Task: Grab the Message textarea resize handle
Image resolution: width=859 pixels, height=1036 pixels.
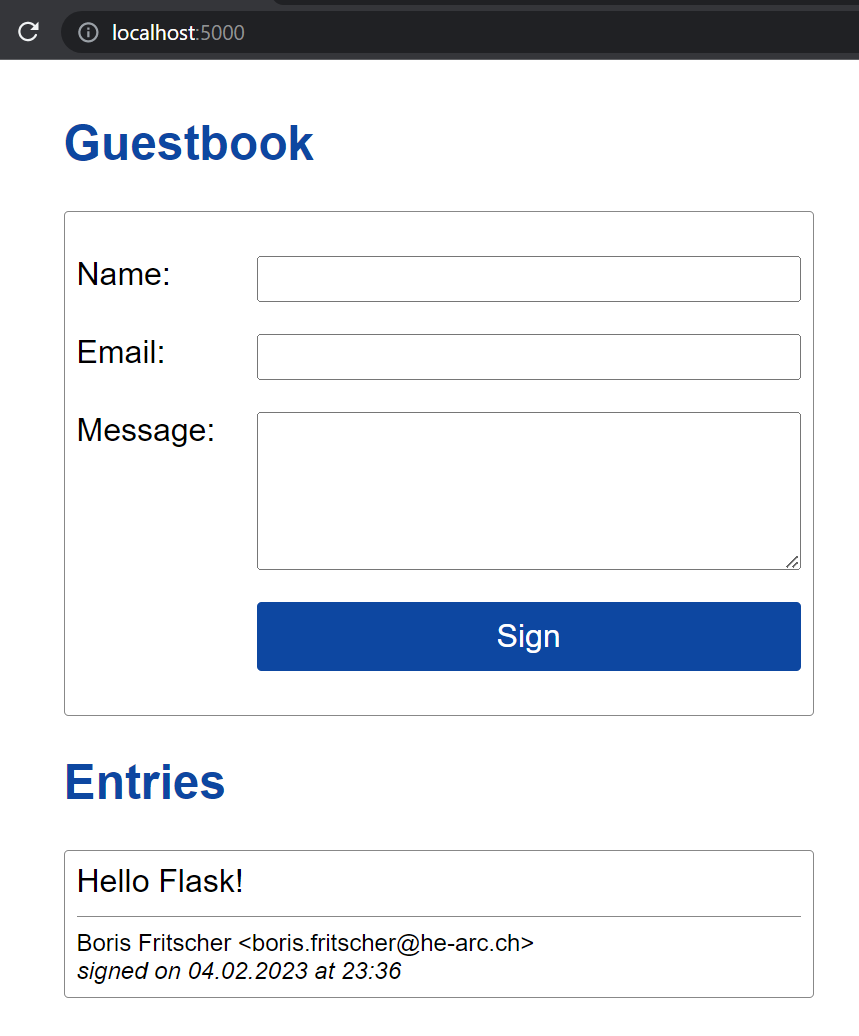Action: [x=792, y=562]
